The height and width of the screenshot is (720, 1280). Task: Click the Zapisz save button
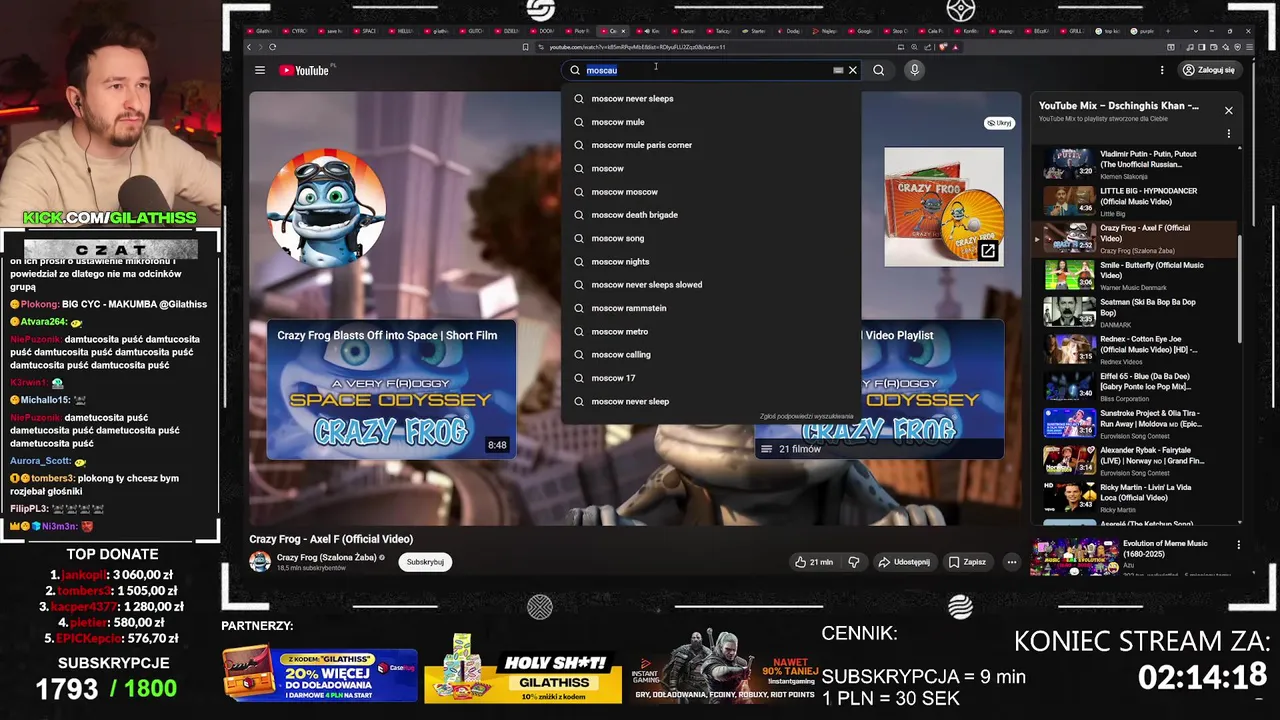pyautogui.click(x=967, y=562)
